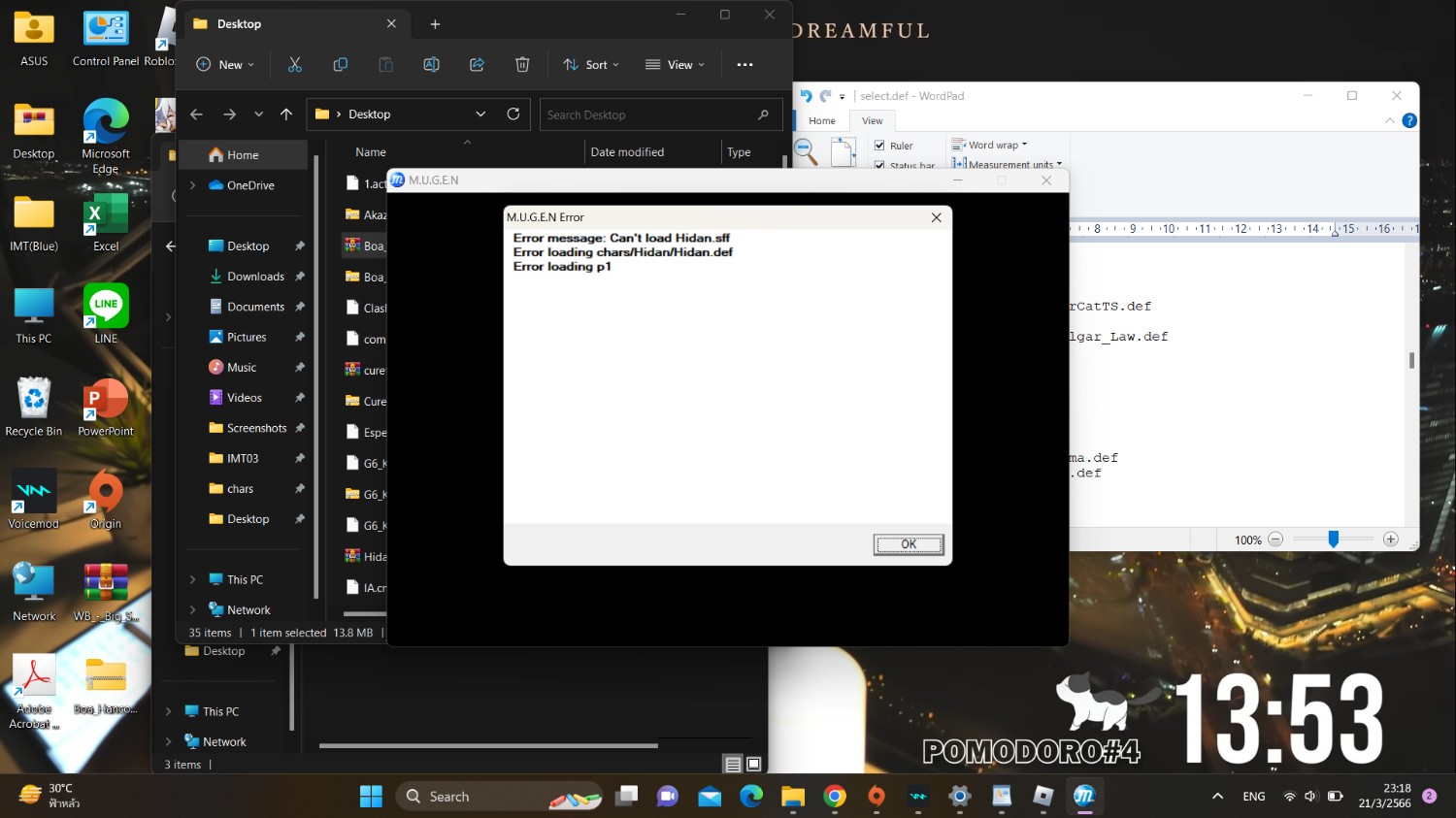Uncheck the Ruler checkbox in WordPad

[879, 146]
